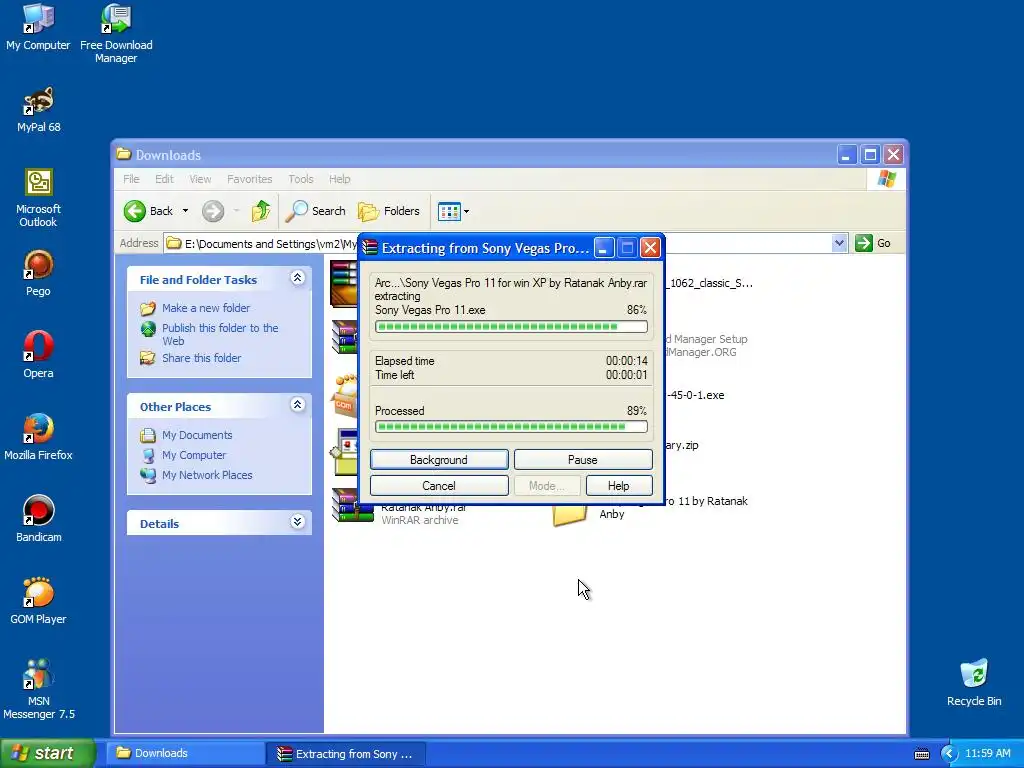
Task: Click the keyboard icon in system tray
Action: point(921,754)
